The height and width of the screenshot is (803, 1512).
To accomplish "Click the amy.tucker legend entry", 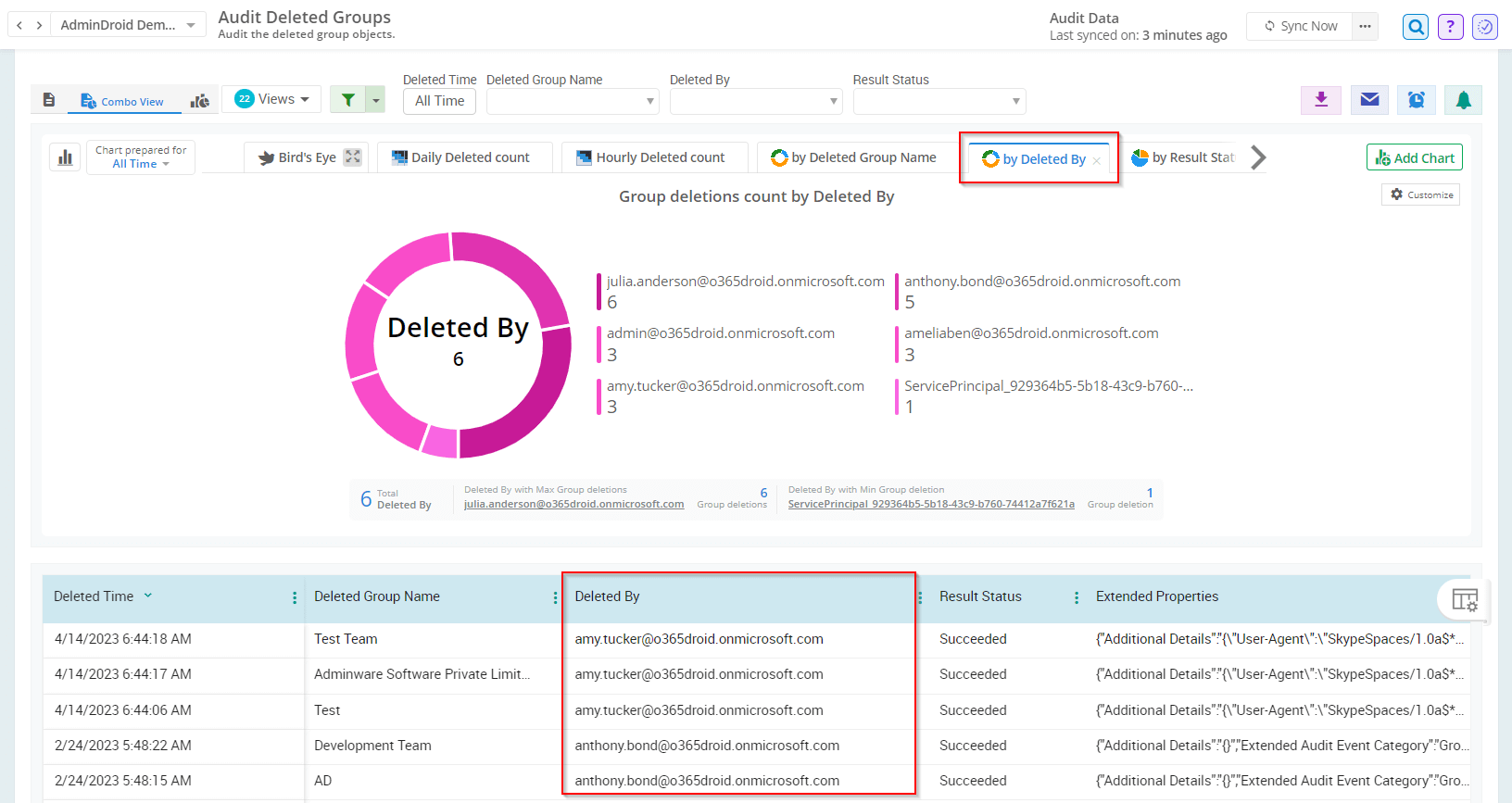I will tap(731, 396).
